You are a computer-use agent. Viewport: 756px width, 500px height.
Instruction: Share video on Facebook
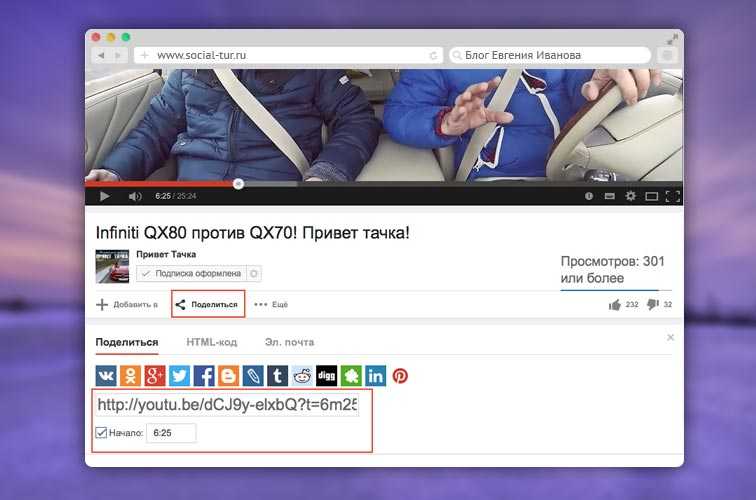coord(204,376)
